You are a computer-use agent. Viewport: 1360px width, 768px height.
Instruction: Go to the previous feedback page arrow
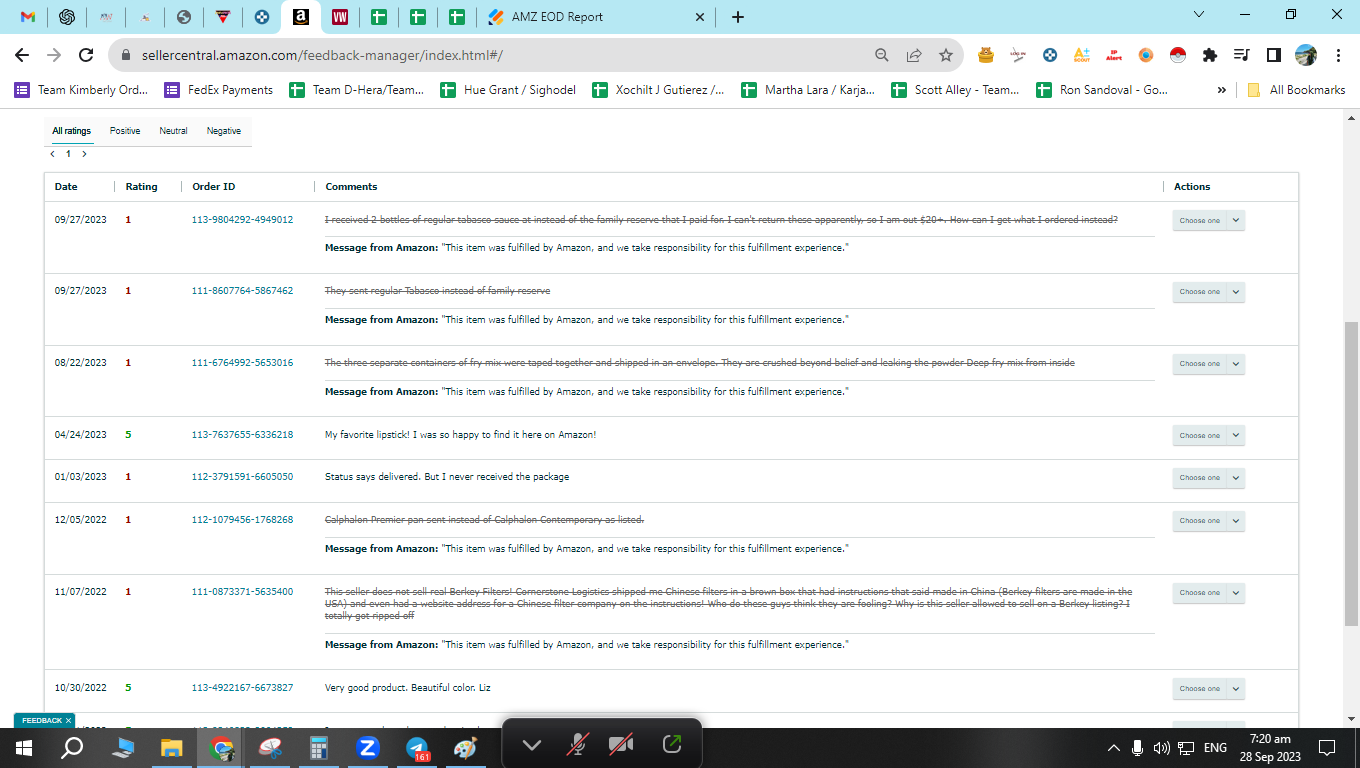52,154
